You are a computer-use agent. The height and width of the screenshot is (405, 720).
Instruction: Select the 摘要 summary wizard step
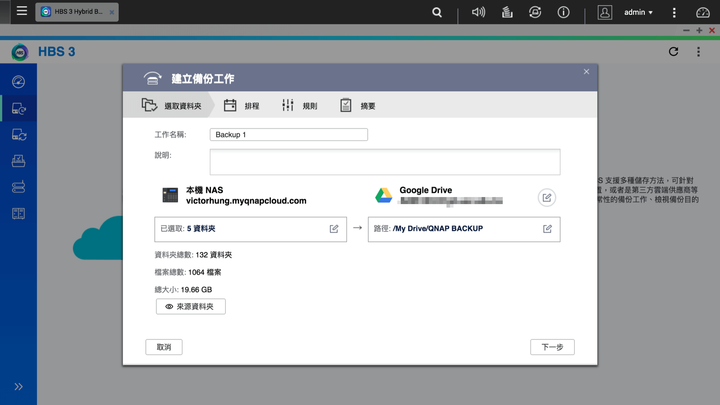358,106
